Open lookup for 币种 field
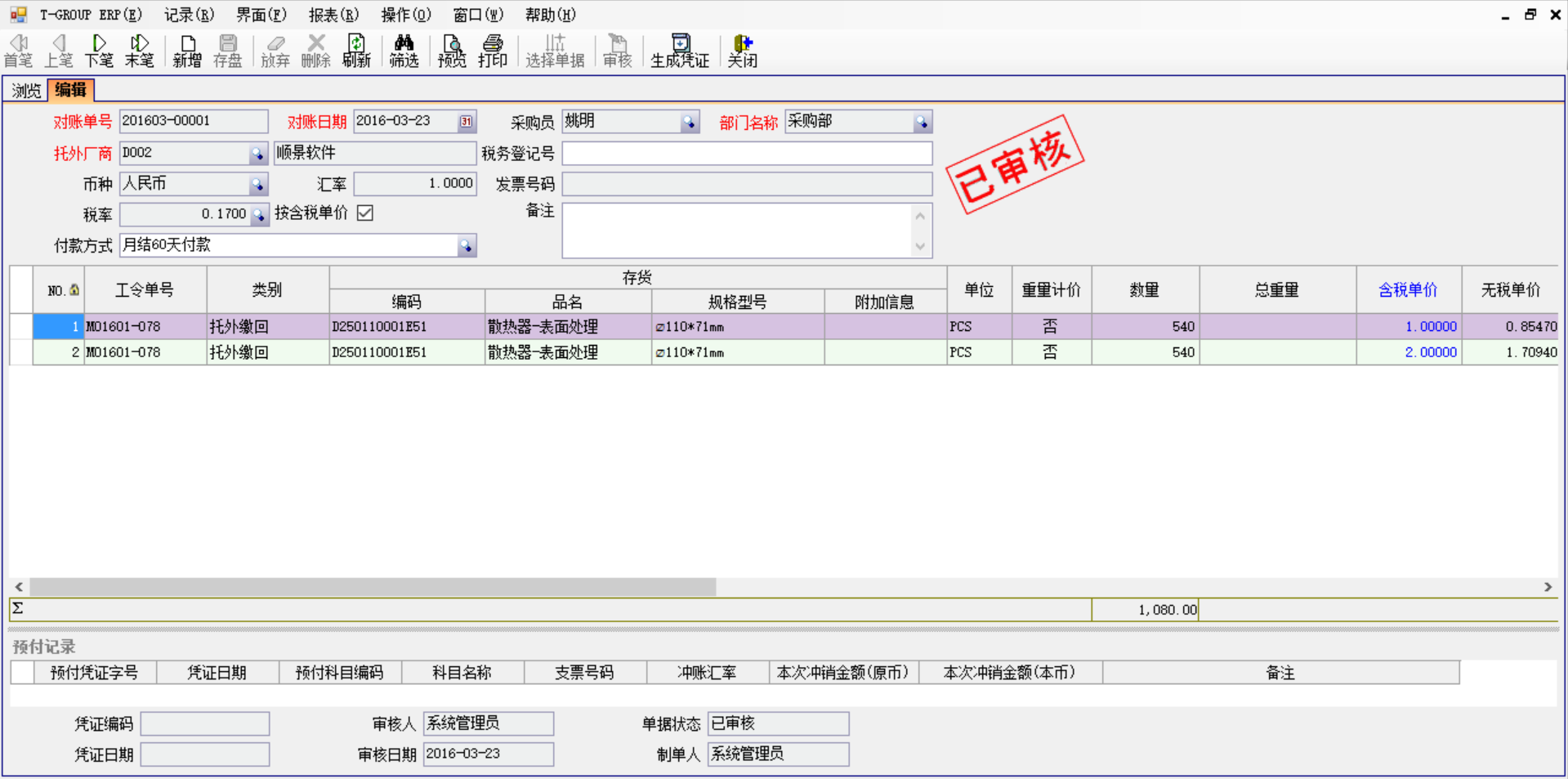The image size is (1568, 779). [x=257, y=185]
